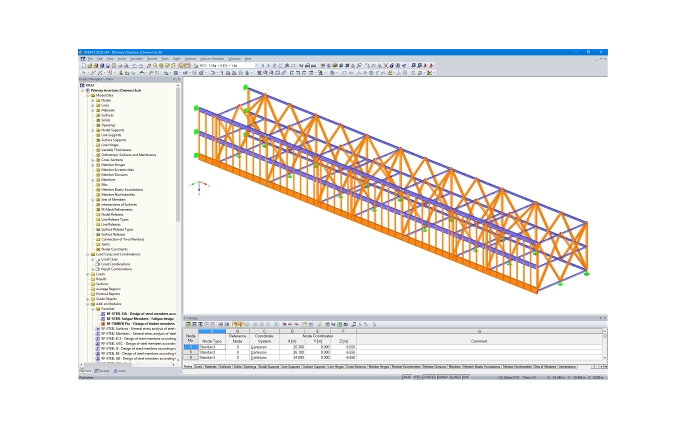This screenshot has height=429, width=686.
Task: Open the Add-on Modules menu
Action: point(212,59)
